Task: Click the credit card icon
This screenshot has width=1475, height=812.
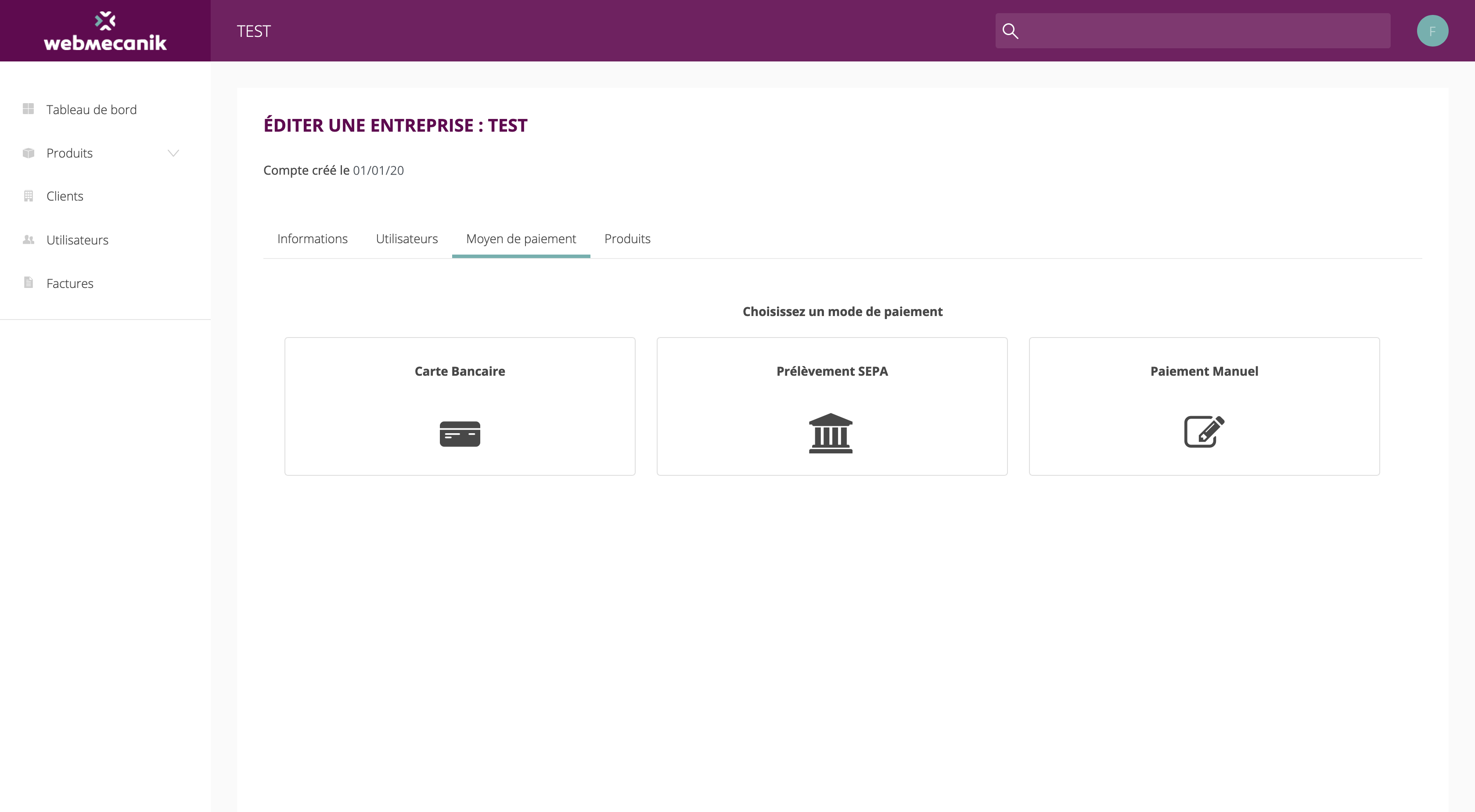Action: pyautogui.click(x=460, y=434)
